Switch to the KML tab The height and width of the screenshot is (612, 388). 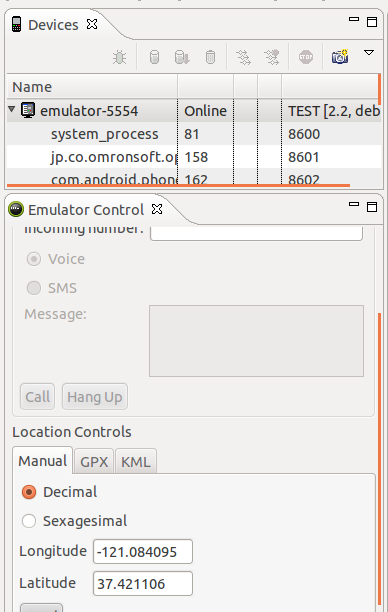[x=136, y=462]
